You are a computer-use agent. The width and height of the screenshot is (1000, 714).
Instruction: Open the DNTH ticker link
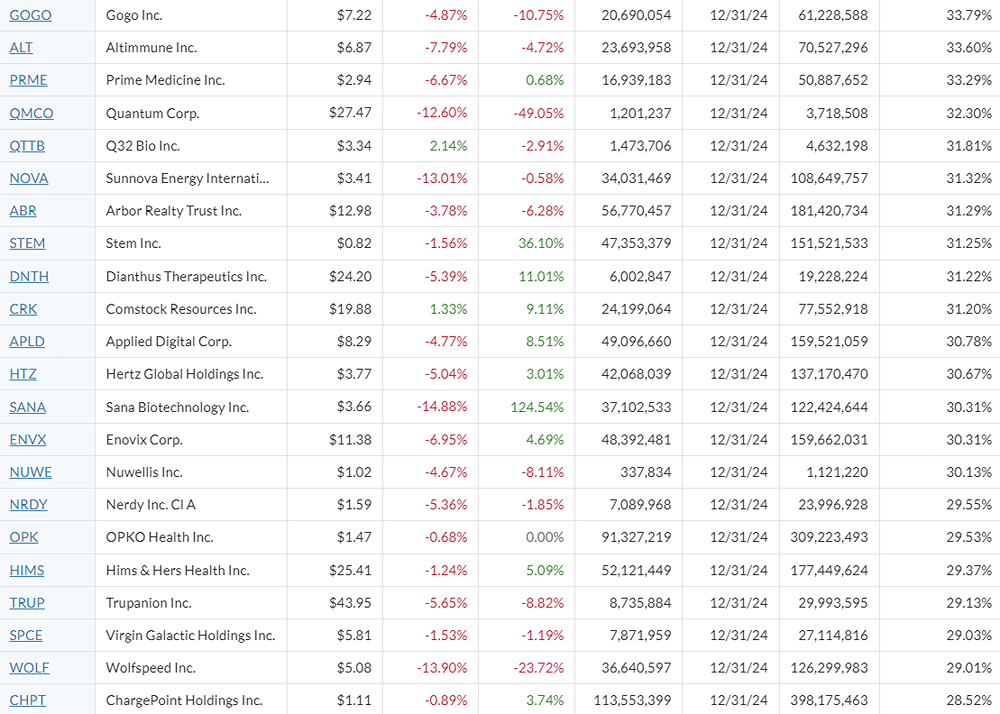(29, 276)
